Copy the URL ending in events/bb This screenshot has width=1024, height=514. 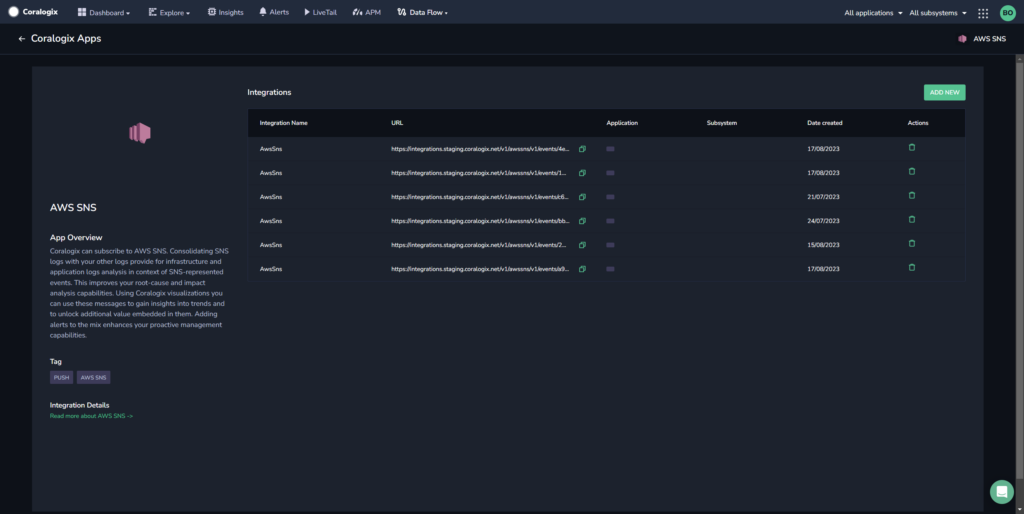click(582, 221)
